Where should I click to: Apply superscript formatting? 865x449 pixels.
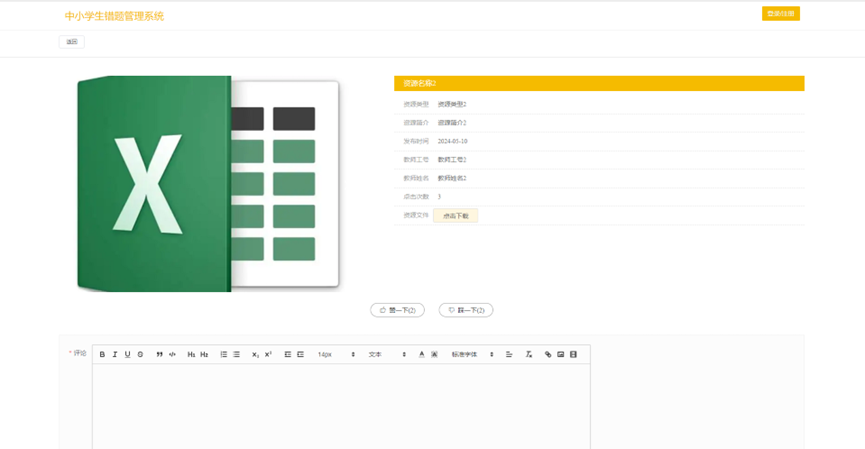268,354
